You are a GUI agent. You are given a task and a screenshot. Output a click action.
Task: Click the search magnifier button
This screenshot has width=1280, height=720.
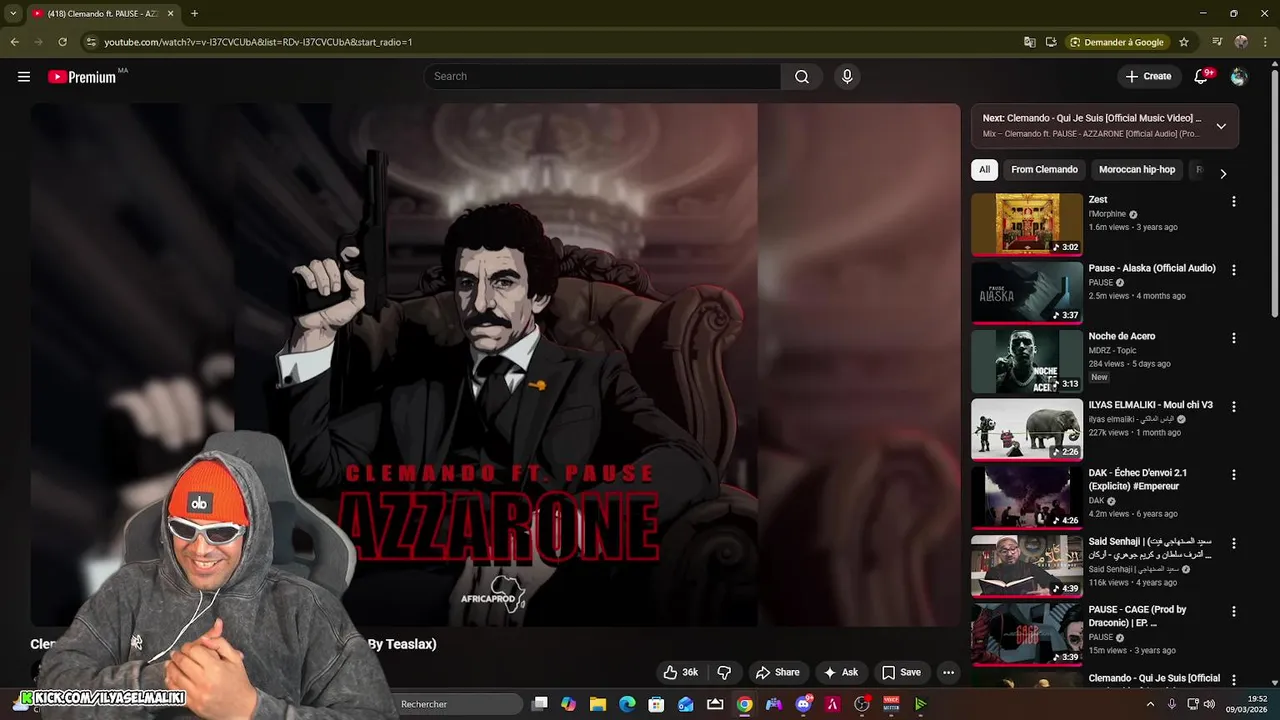[x=802, y=77]
